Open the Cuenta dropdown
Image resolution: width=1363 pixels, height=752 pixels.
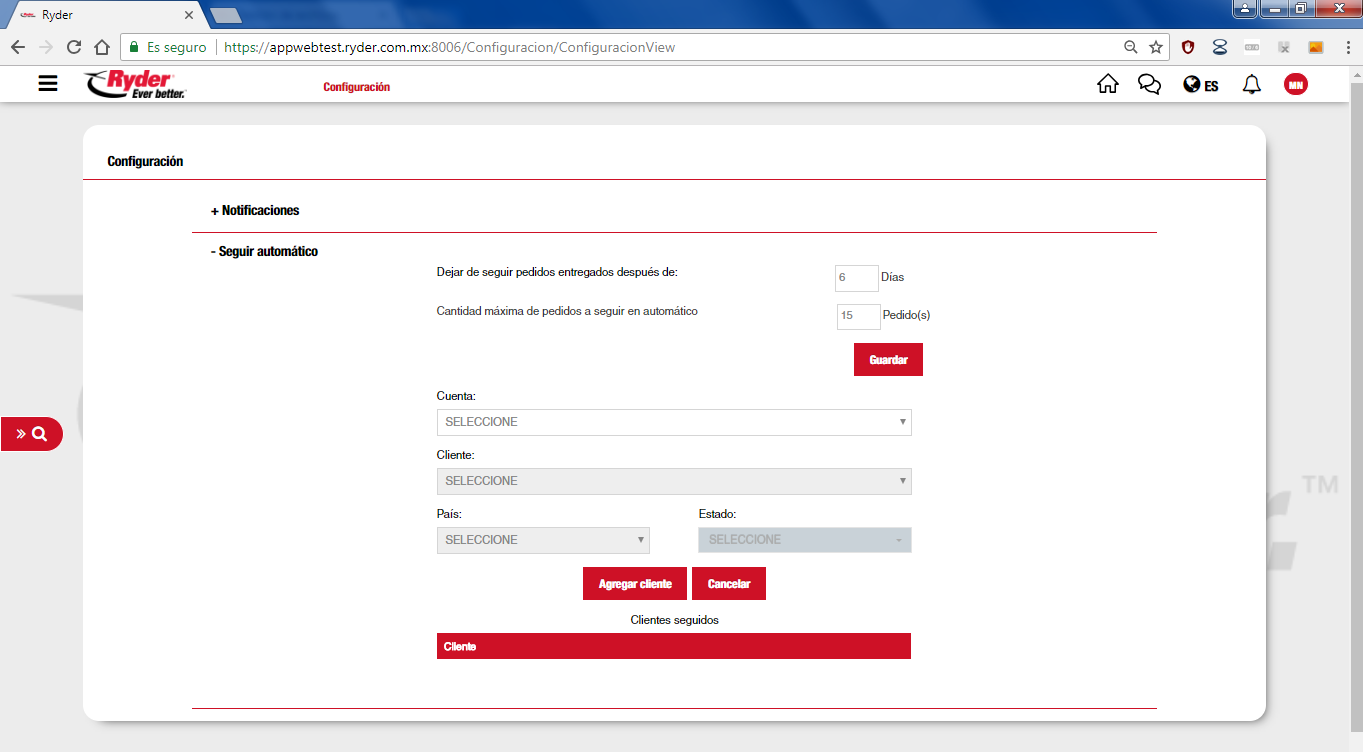click(674, 422)
